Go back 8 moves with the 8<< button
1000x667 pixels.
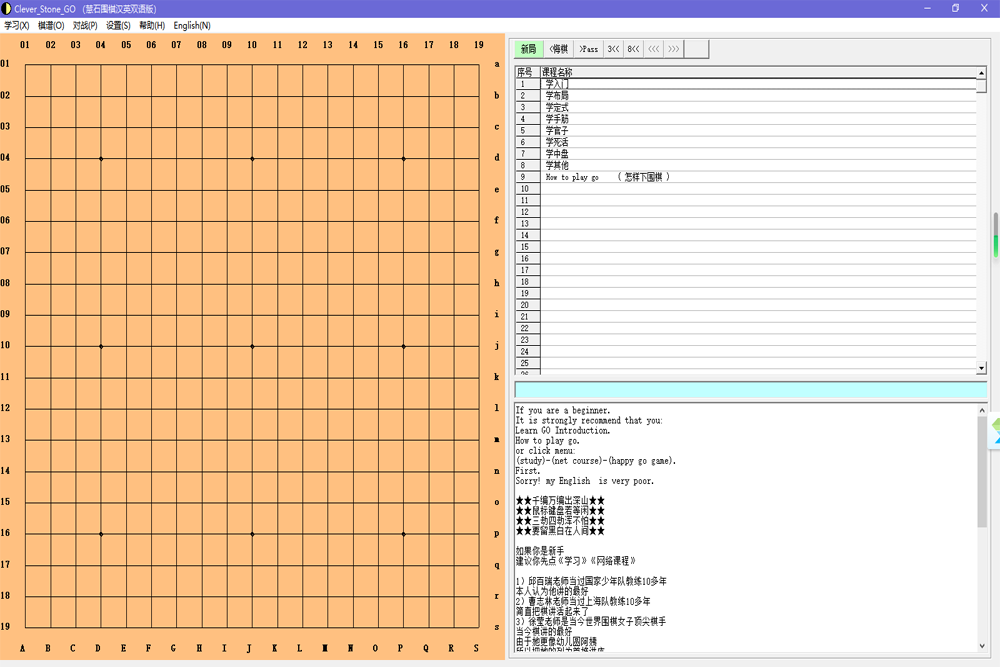[x=632, y=48]
